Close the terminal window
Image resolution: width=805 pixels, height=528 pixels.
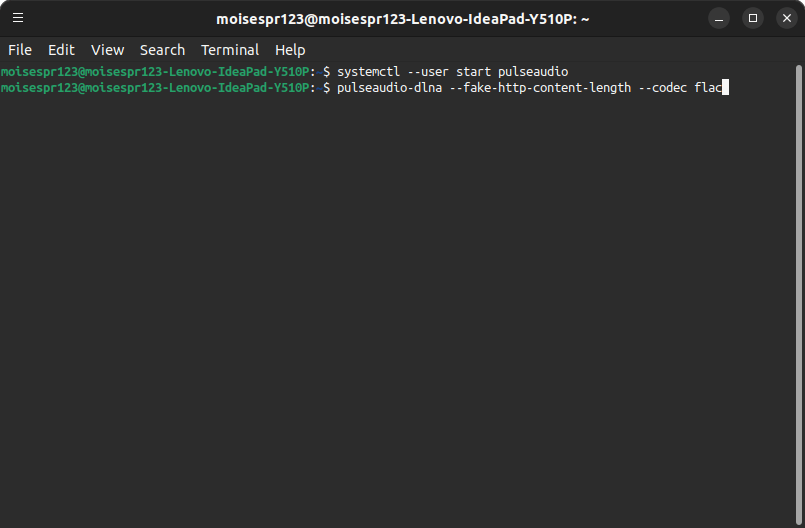pos(786,18)
